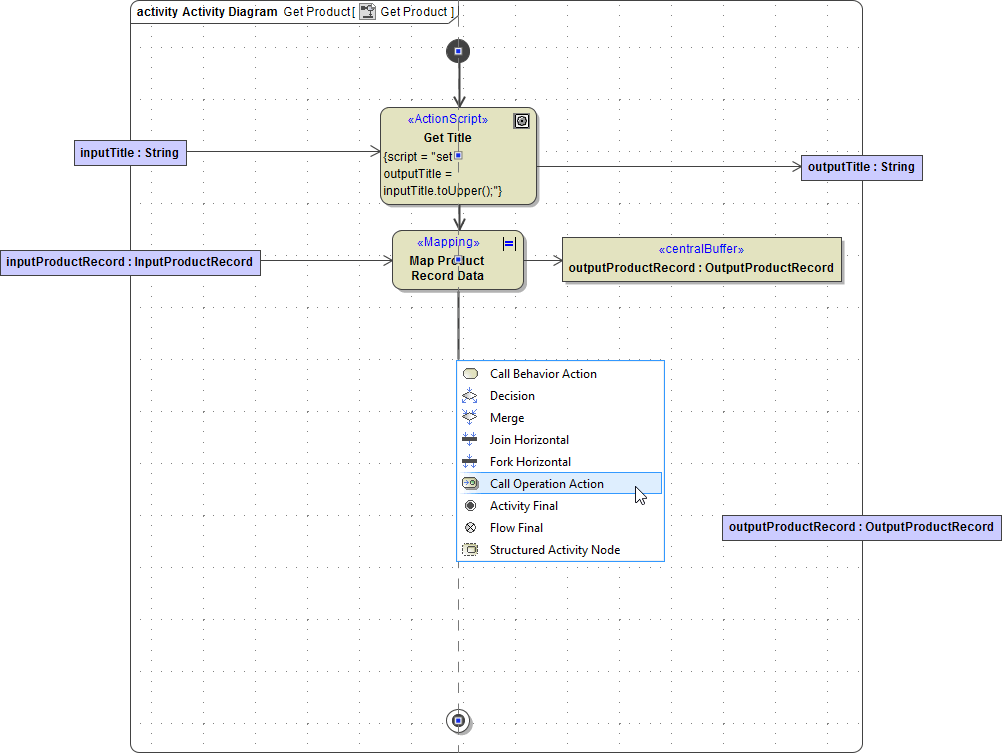The image size is (1002, 753).
Task: Select Structured Activity Node option
Action: pos(554,550)
